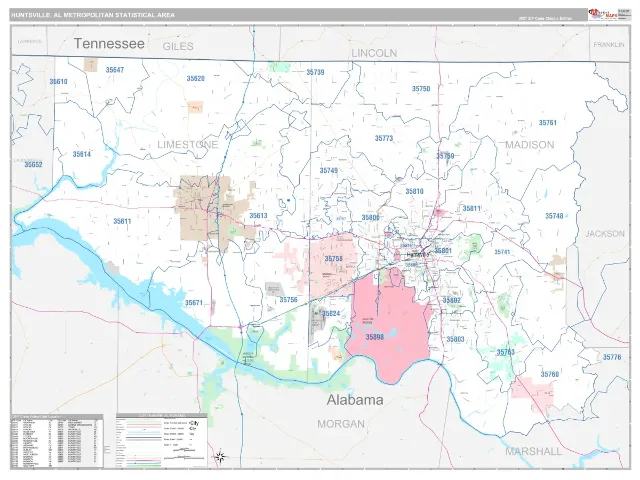Select ZIP code 35761
This screenshot has width=640, height=480.
point(548,122)
